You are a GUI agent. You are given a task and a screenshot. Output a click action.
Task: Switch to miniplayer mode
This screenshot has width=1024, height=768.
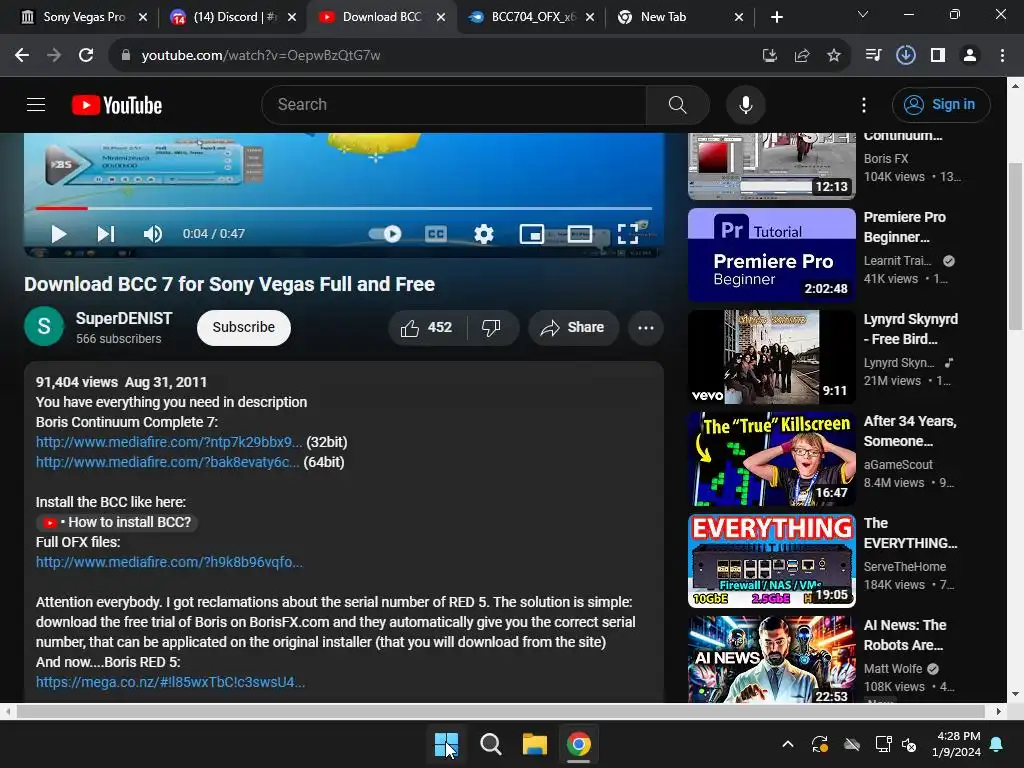point(532,234)
